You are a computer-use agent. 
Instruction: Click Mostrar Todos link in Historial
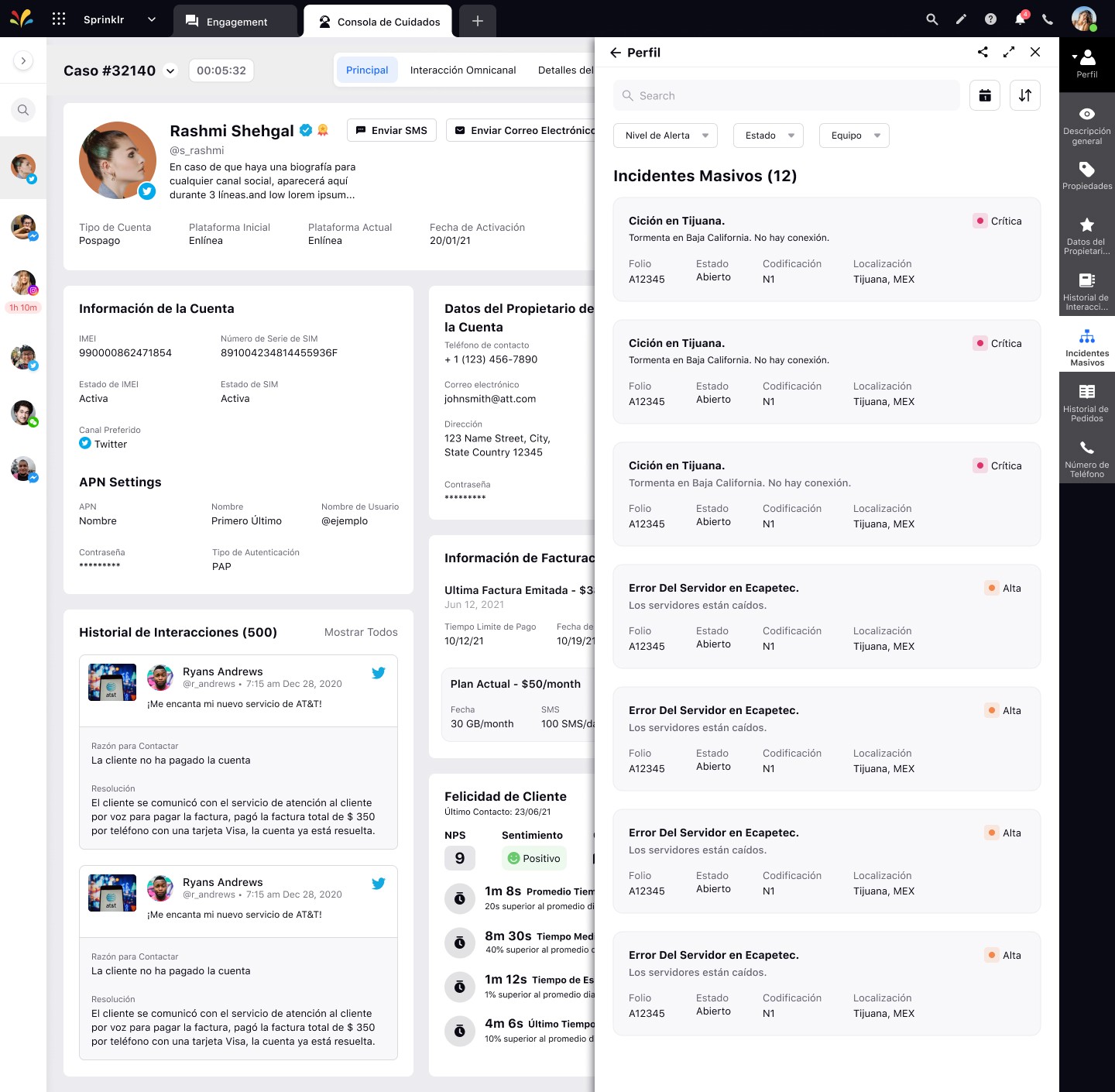[x=361, y=632]
